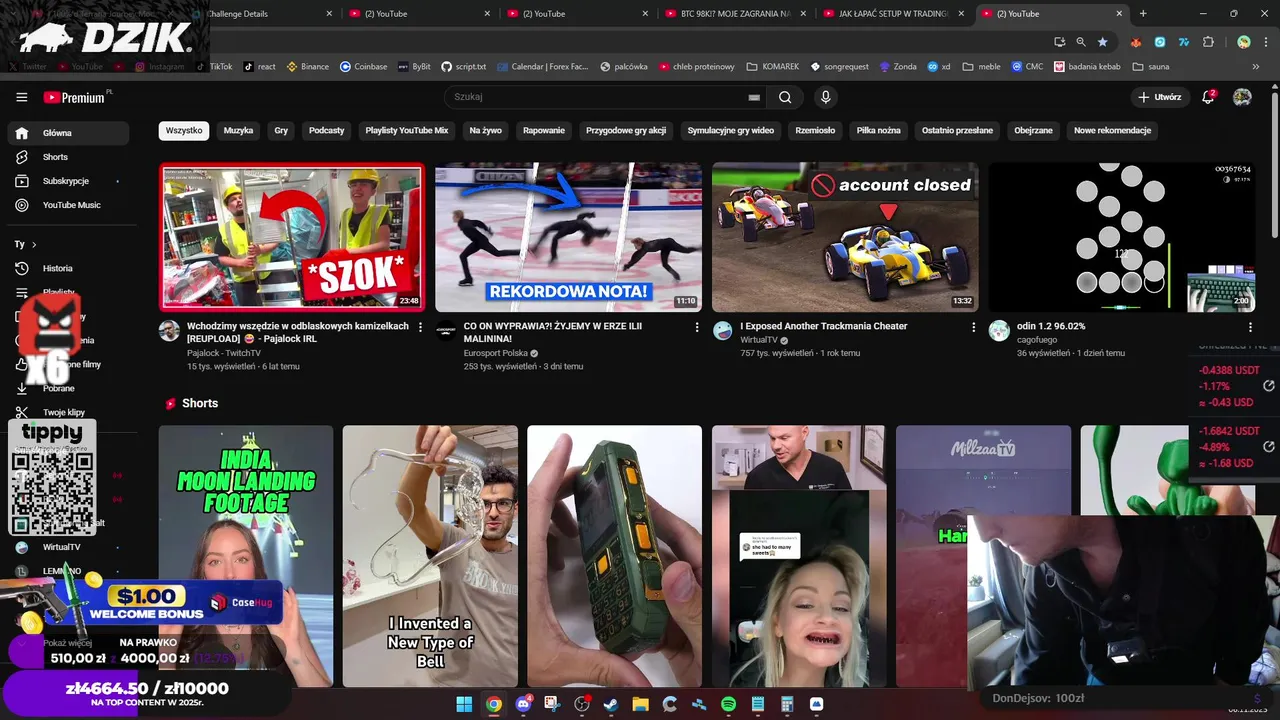The image size is (1280, 720).
Task: Select the Na żywo filter chip
Action: [x=486, y=131]
